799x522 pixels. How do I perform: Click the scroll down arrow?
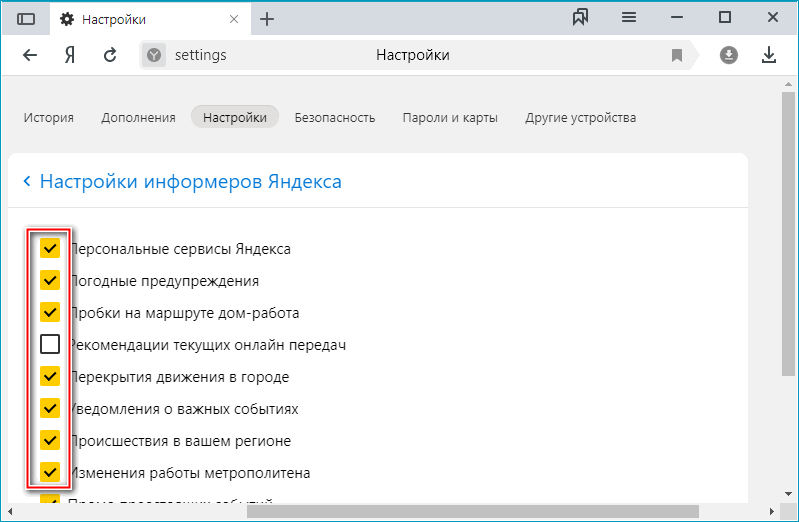click(x=788, y=493)
